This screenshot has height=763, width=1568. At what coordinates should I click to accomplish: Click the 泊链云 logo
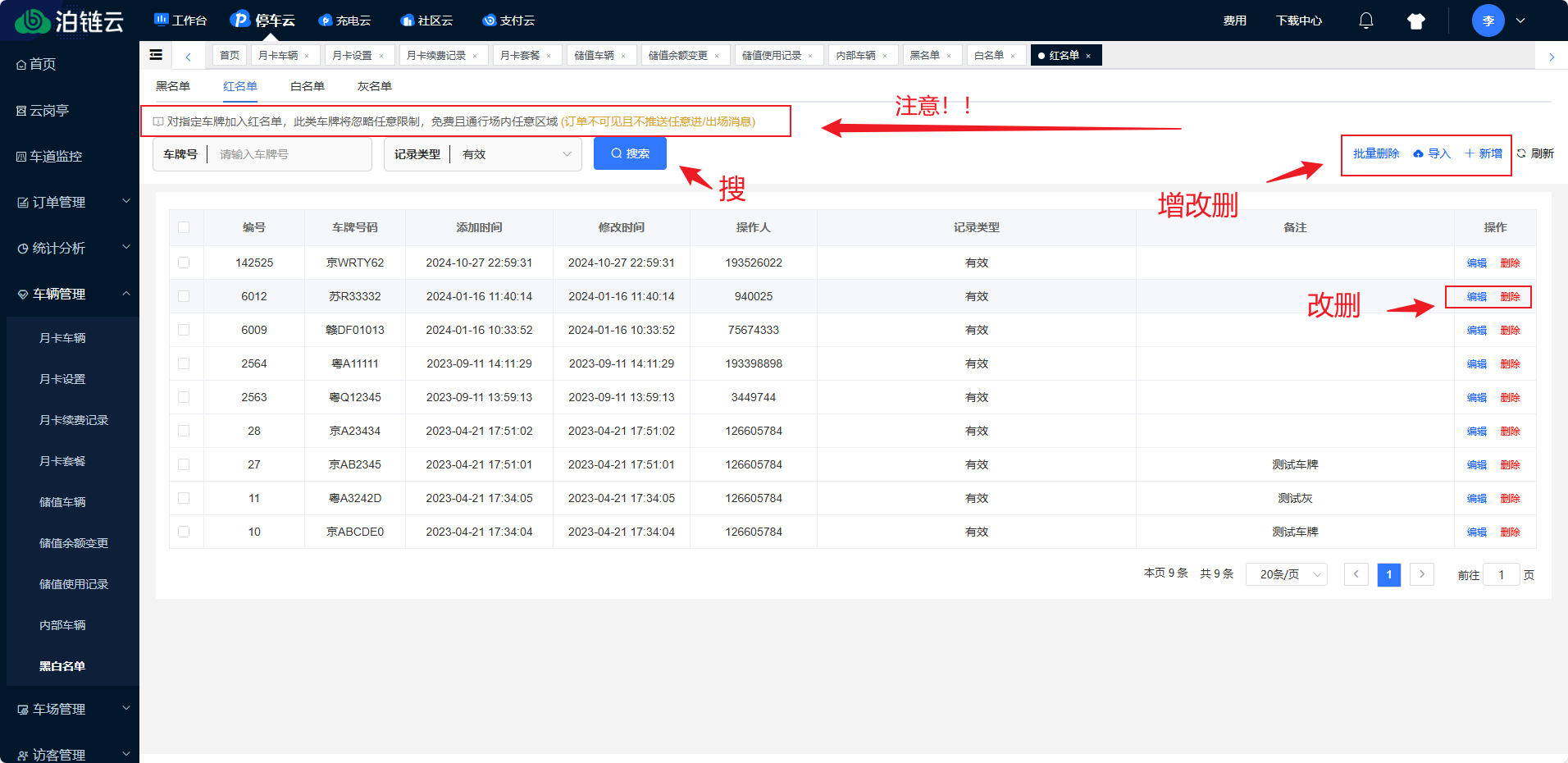tap(70, 21)
